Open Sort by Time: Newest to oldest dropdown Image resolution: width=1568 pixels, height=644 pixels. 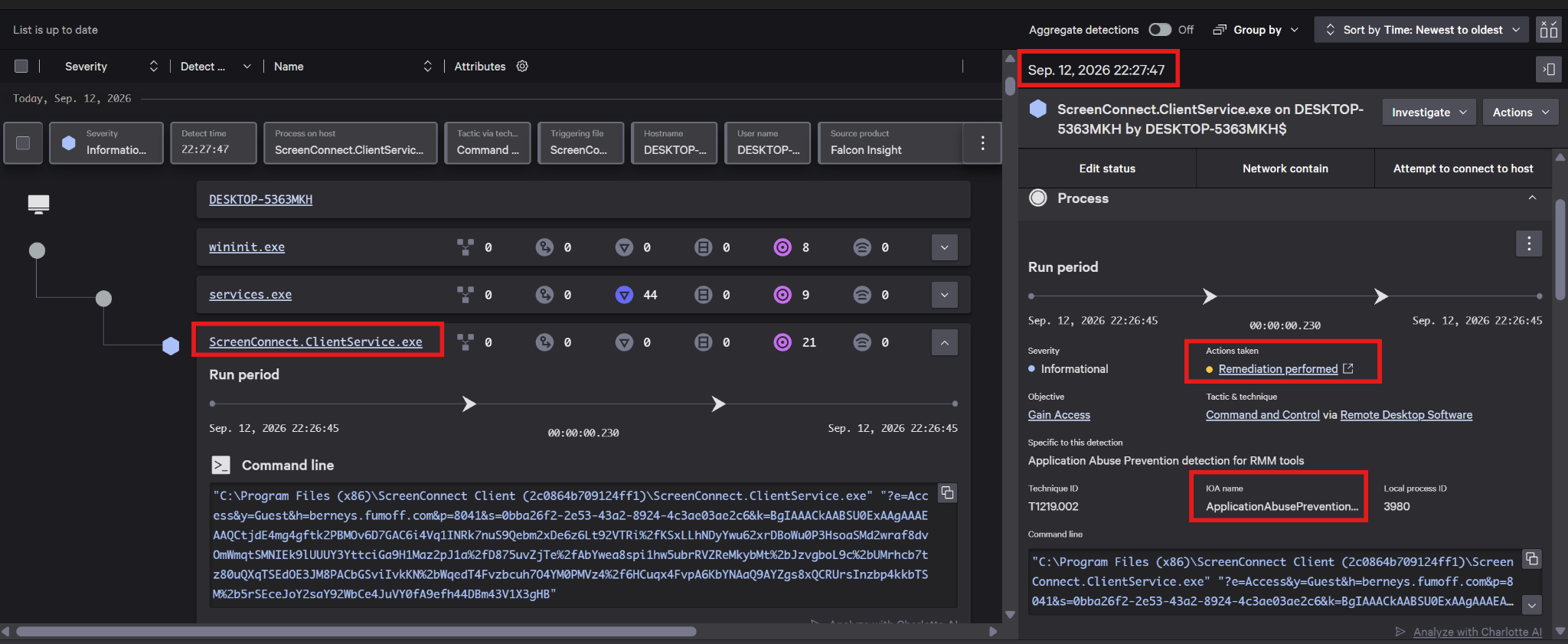point(1422,30)
